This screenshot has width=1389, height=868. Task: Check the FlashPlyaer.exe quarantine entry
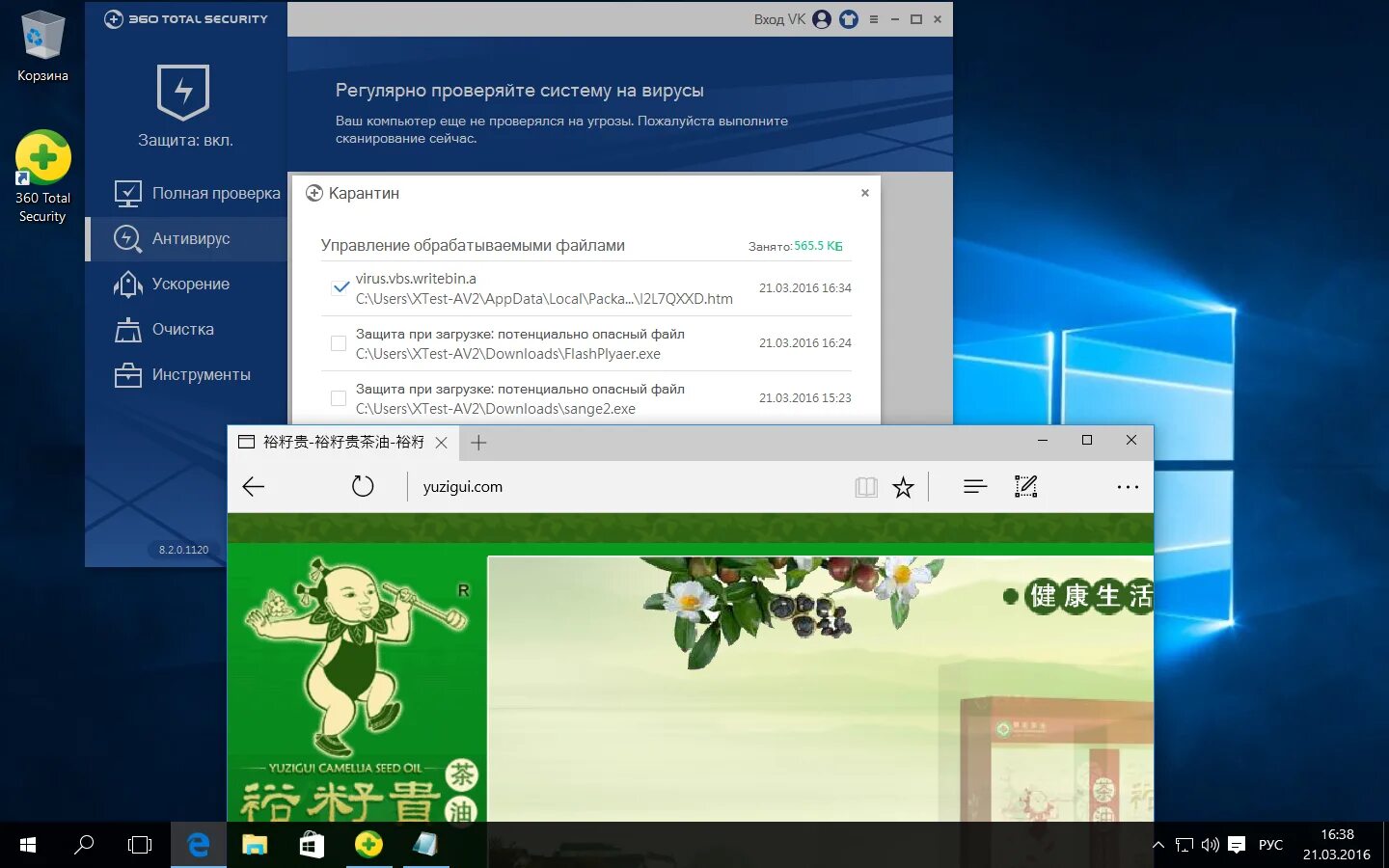339,343
